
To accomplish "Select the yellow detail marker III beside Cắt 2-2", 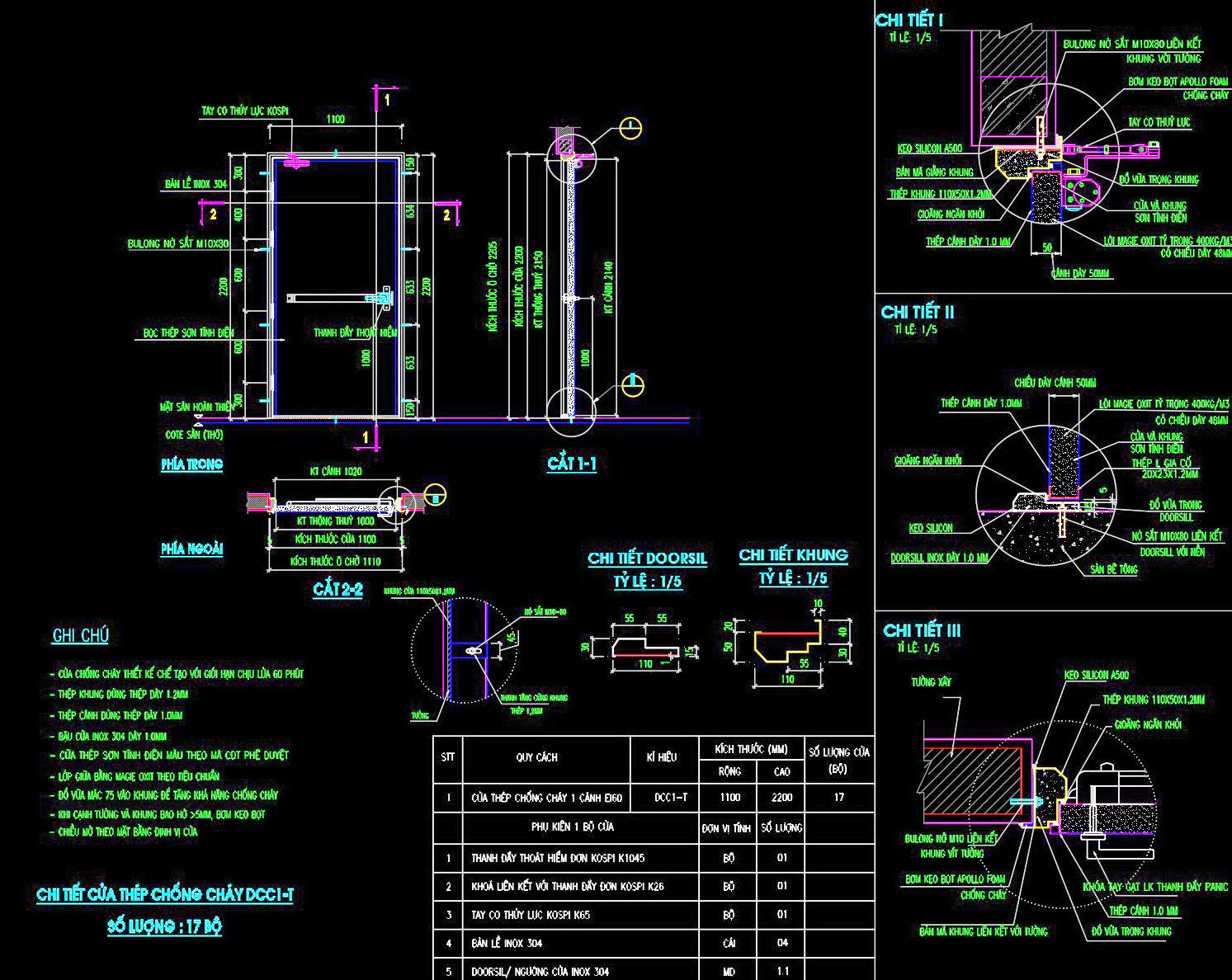I will [x=437, y=495].
